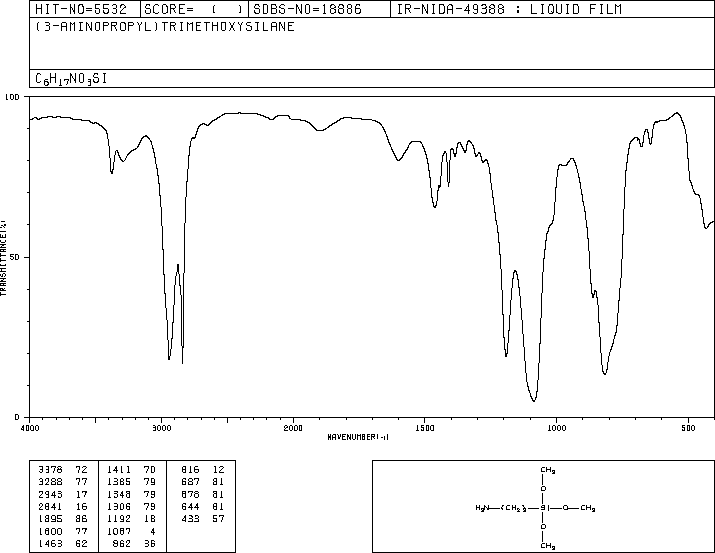Select the SCORE field in header

click(194, 9)
